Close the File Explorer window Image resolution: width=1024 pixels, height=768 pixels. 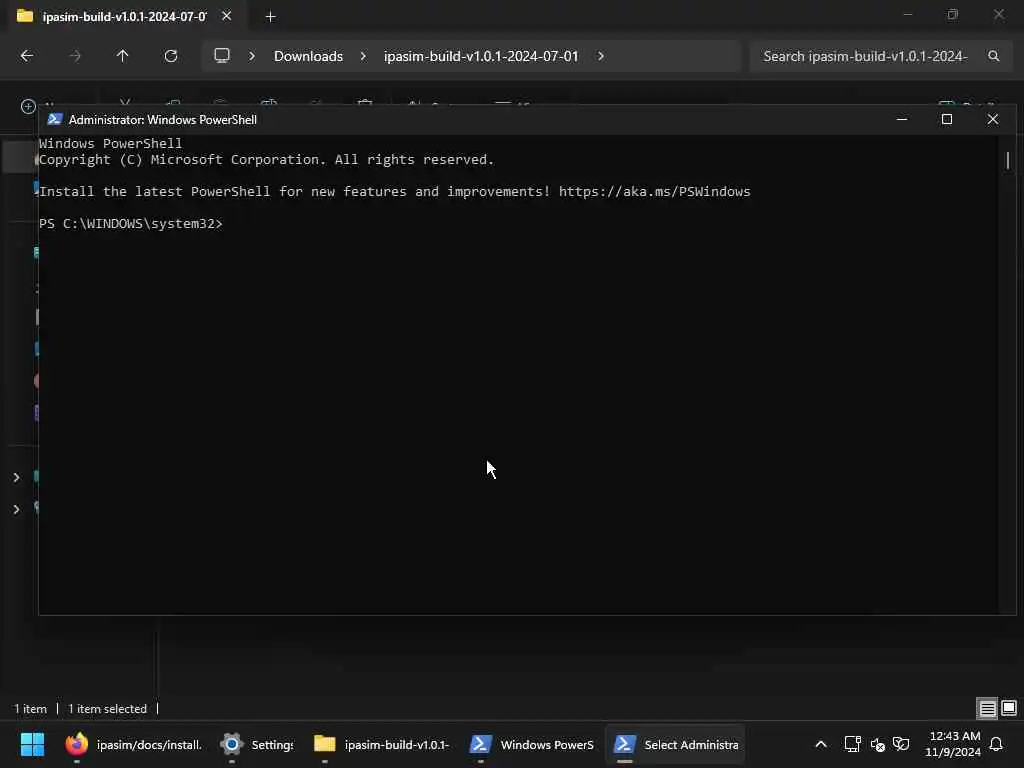pos(999,14)
